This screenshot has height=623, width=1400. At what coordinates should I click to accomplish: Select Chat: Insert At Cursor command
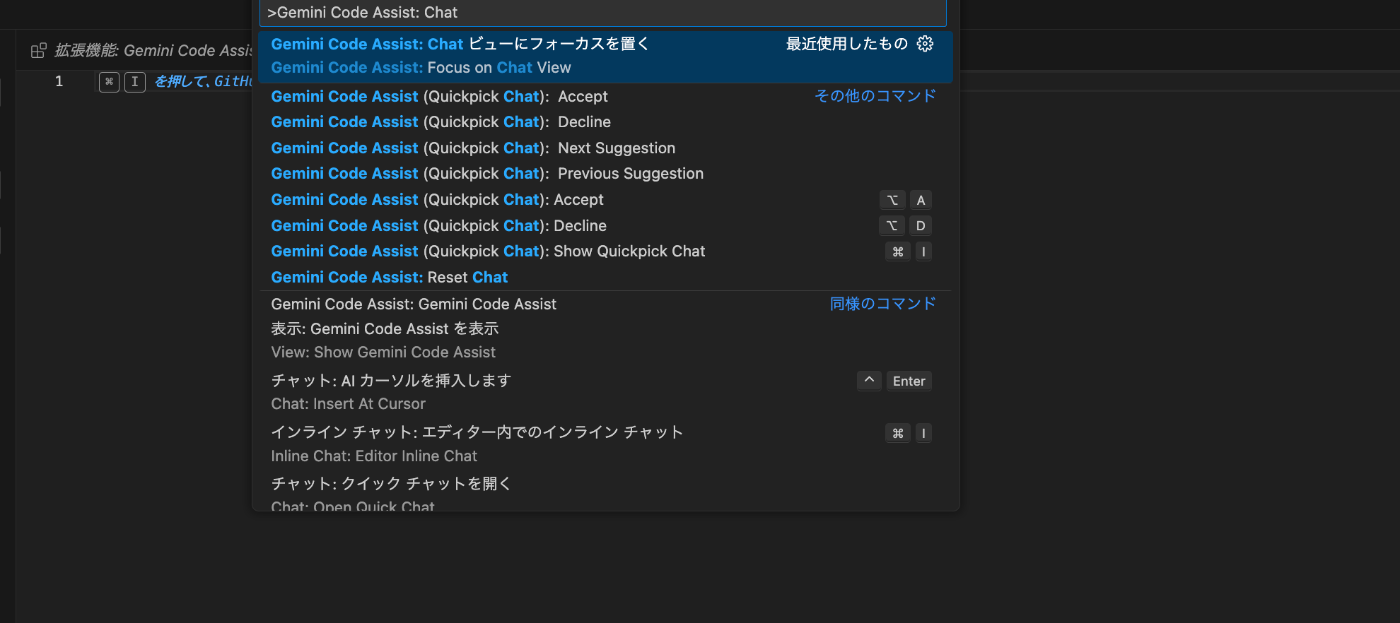[605, 392]
